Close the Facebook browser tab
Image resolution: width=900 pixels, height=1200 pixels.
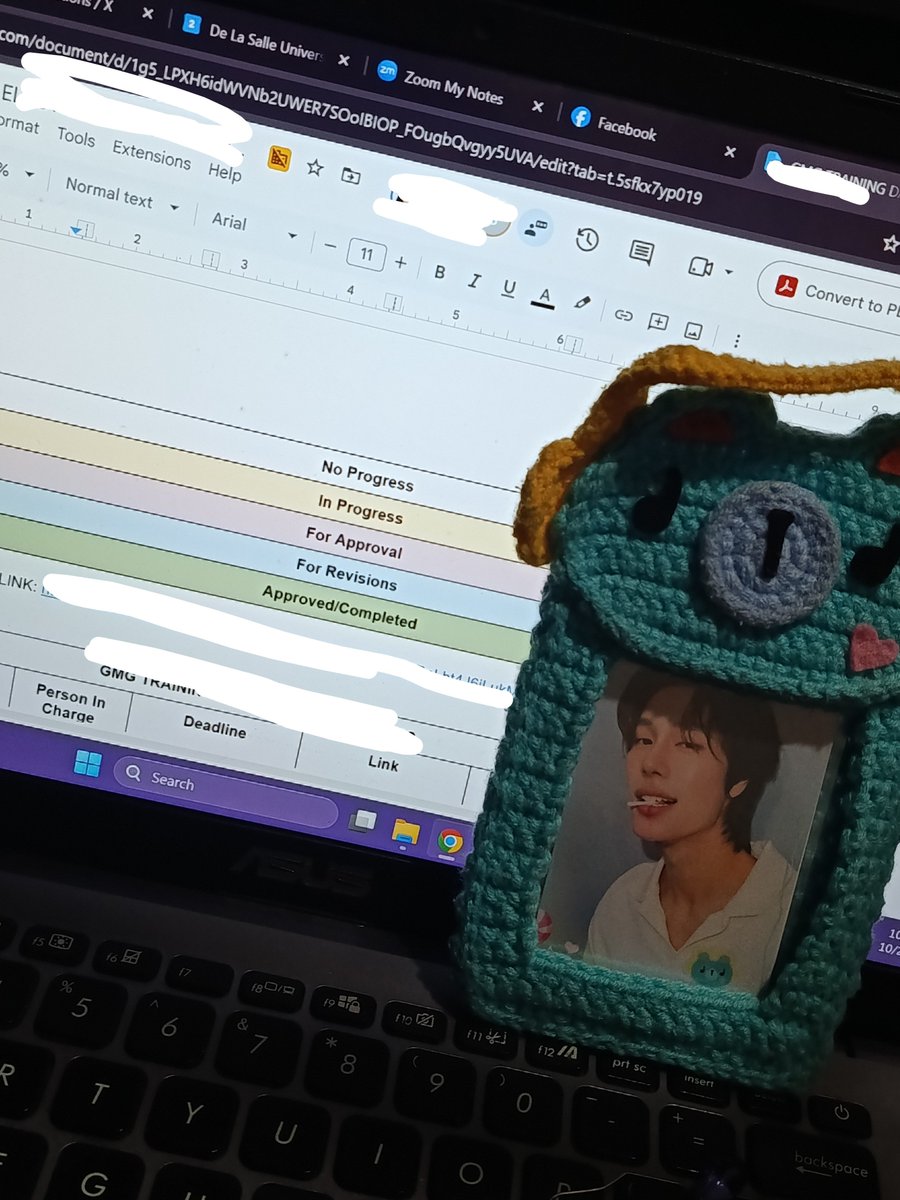coord(730,152)
